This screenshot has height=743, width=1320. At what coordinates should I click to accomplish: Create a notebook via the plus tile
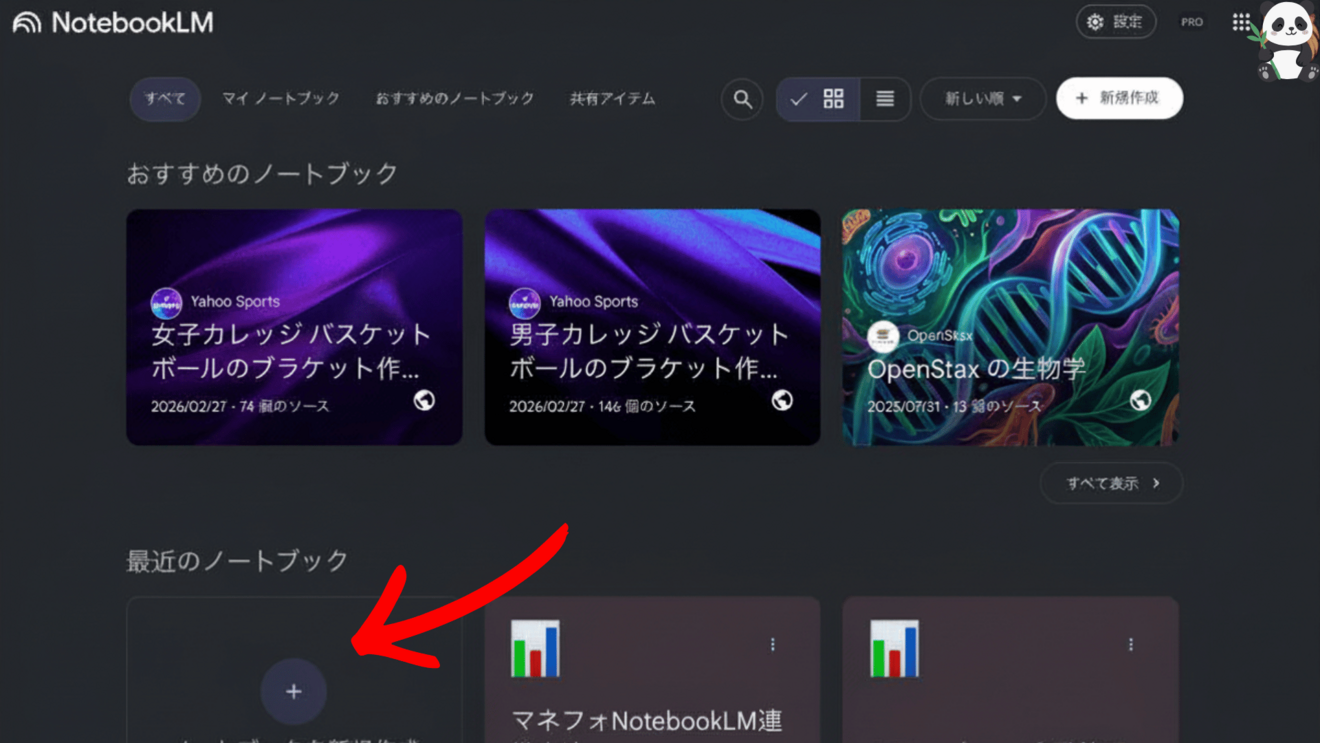click(x=293, y=691)
